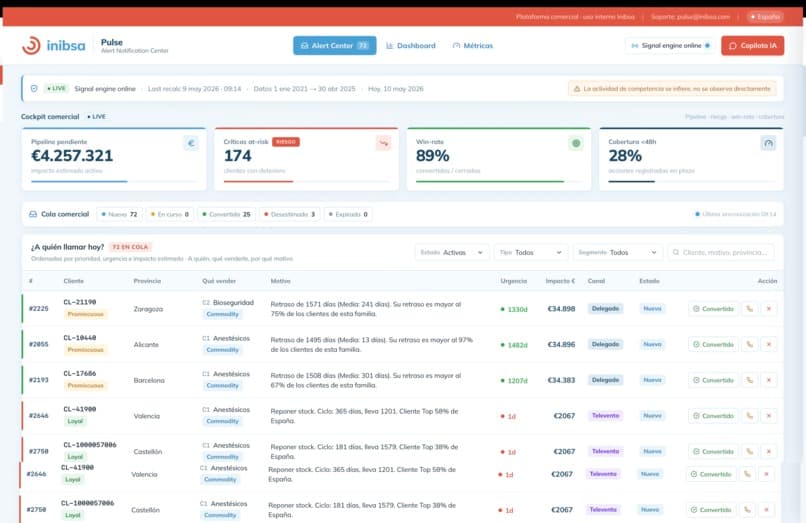Click the green circle icon on Win-rate card

click(x=576, y=143)
